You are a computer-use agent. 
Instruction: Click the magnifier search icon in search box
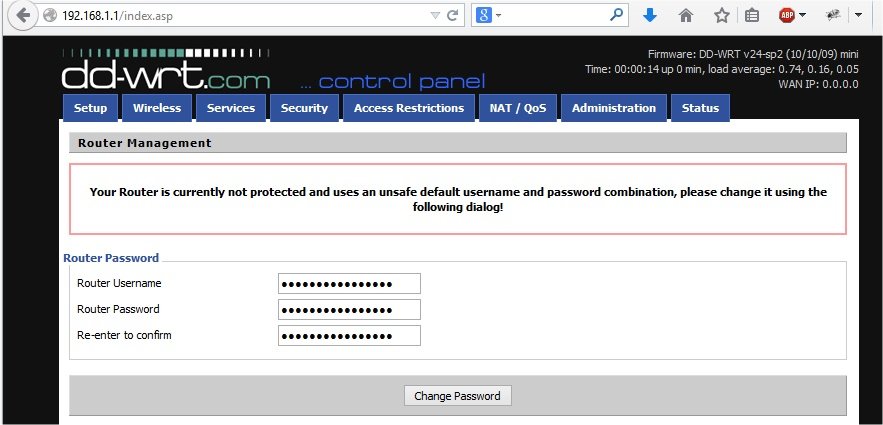click(x=616, y=16)
